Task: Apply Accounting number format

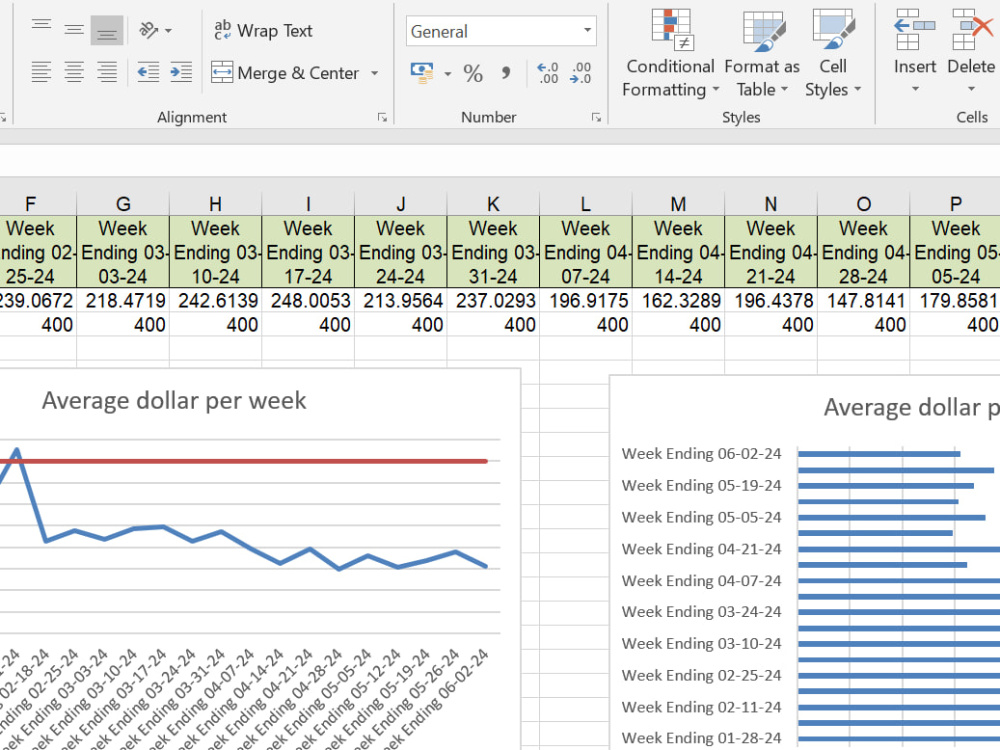Action: pyautogui.click(x=422, y=73)
